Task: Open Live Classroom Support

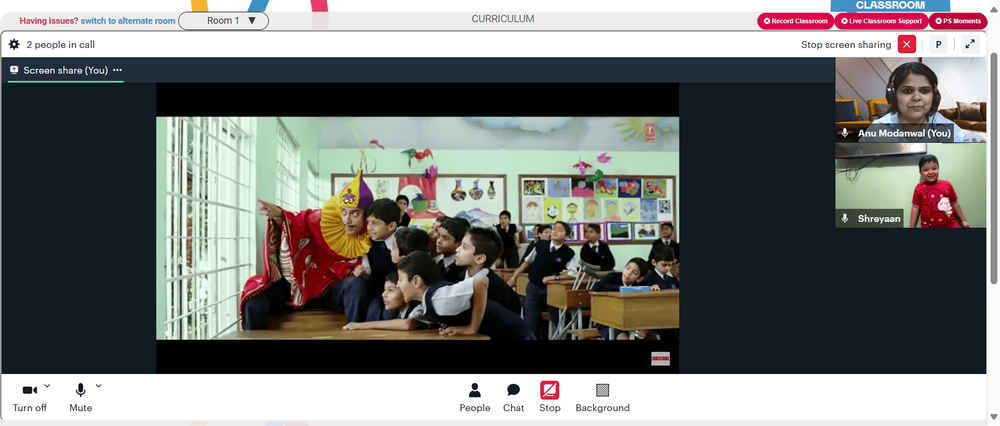Action: click(881, 21)
